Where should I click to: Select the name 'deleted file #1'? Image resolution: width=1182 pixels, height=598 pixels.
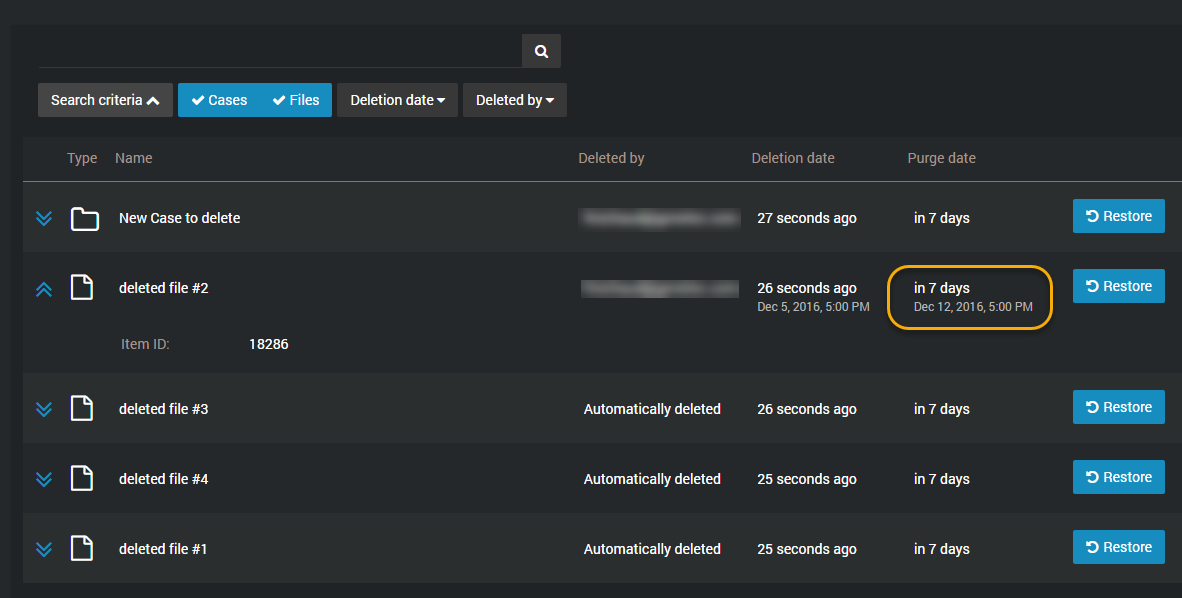click(164, 549)
